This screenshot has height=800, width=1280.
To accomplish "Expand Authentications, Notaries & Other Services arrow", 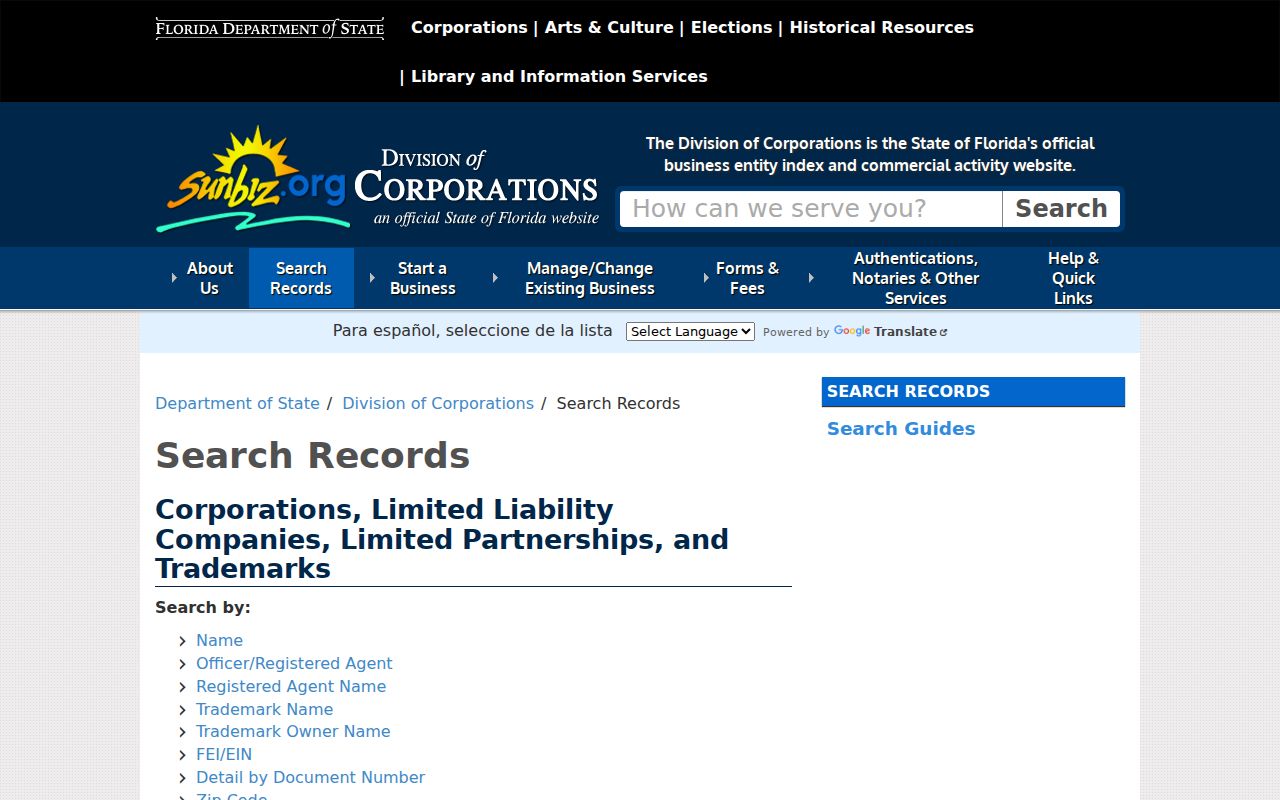I will pyautogui.click(x=811, y=278).
